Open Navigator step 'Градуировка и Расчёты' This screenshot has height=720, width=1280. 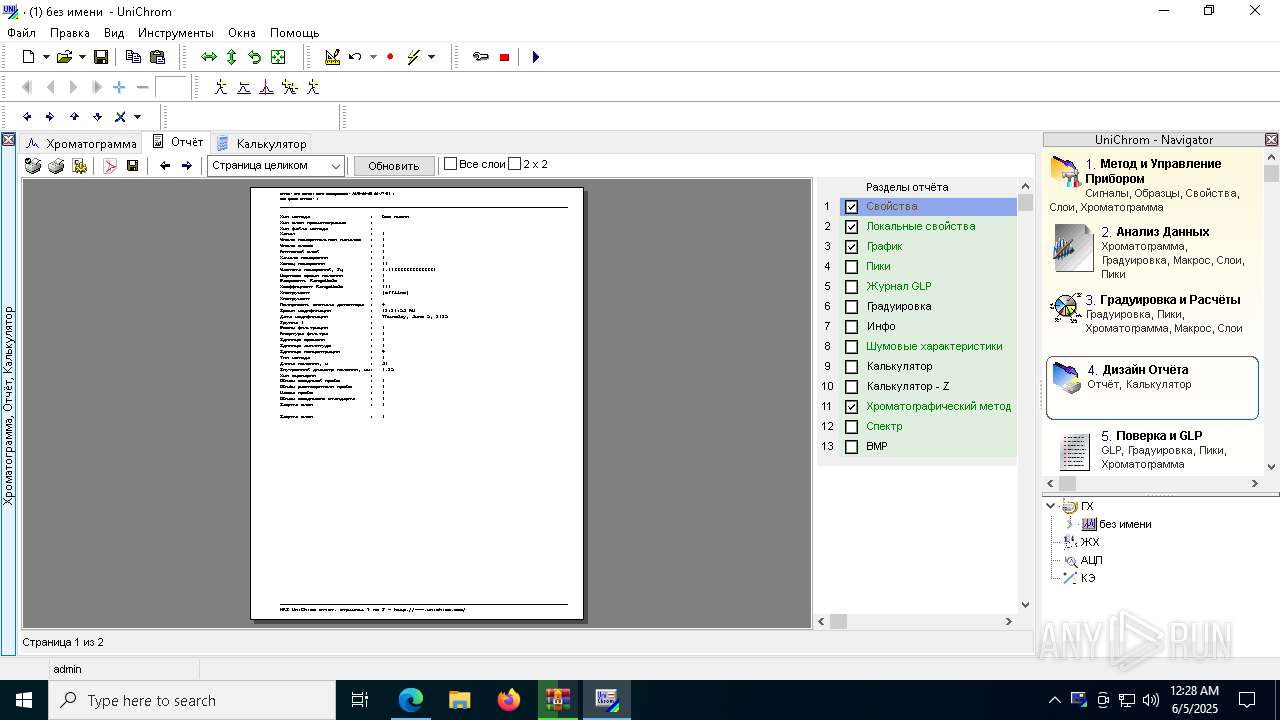tap(1152, 313)
